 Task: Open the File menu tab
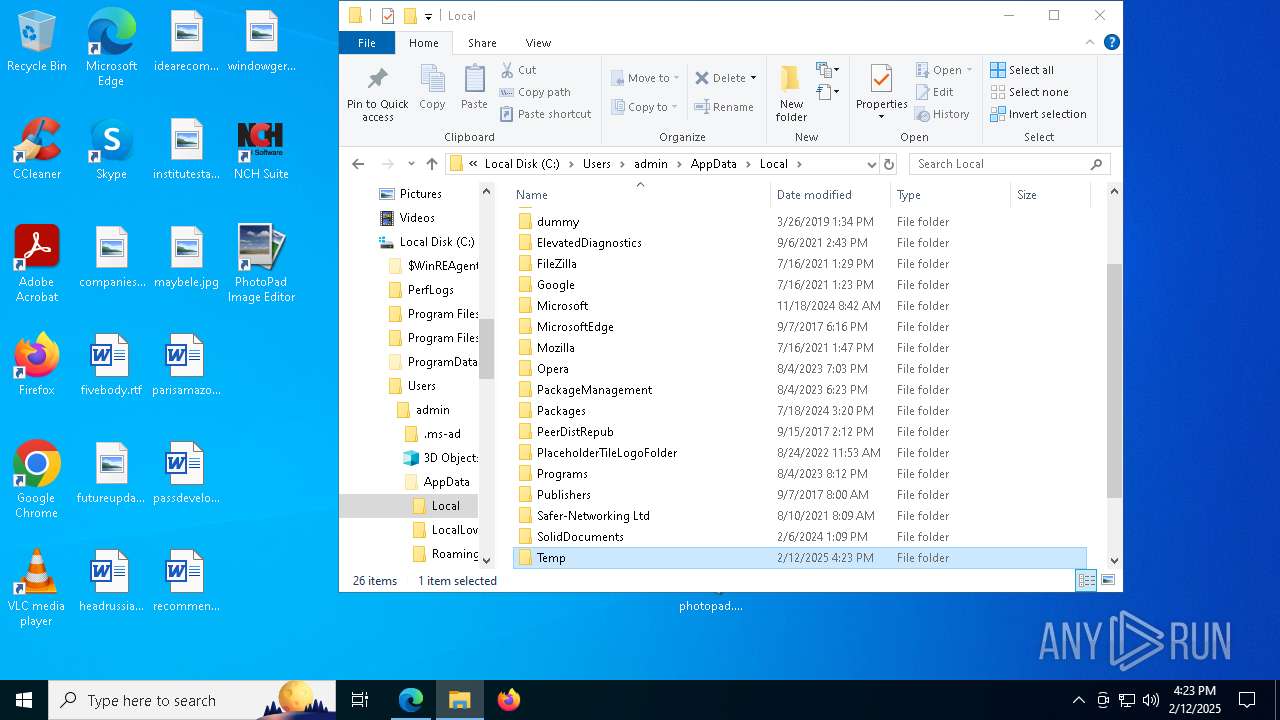coord(367,43)
